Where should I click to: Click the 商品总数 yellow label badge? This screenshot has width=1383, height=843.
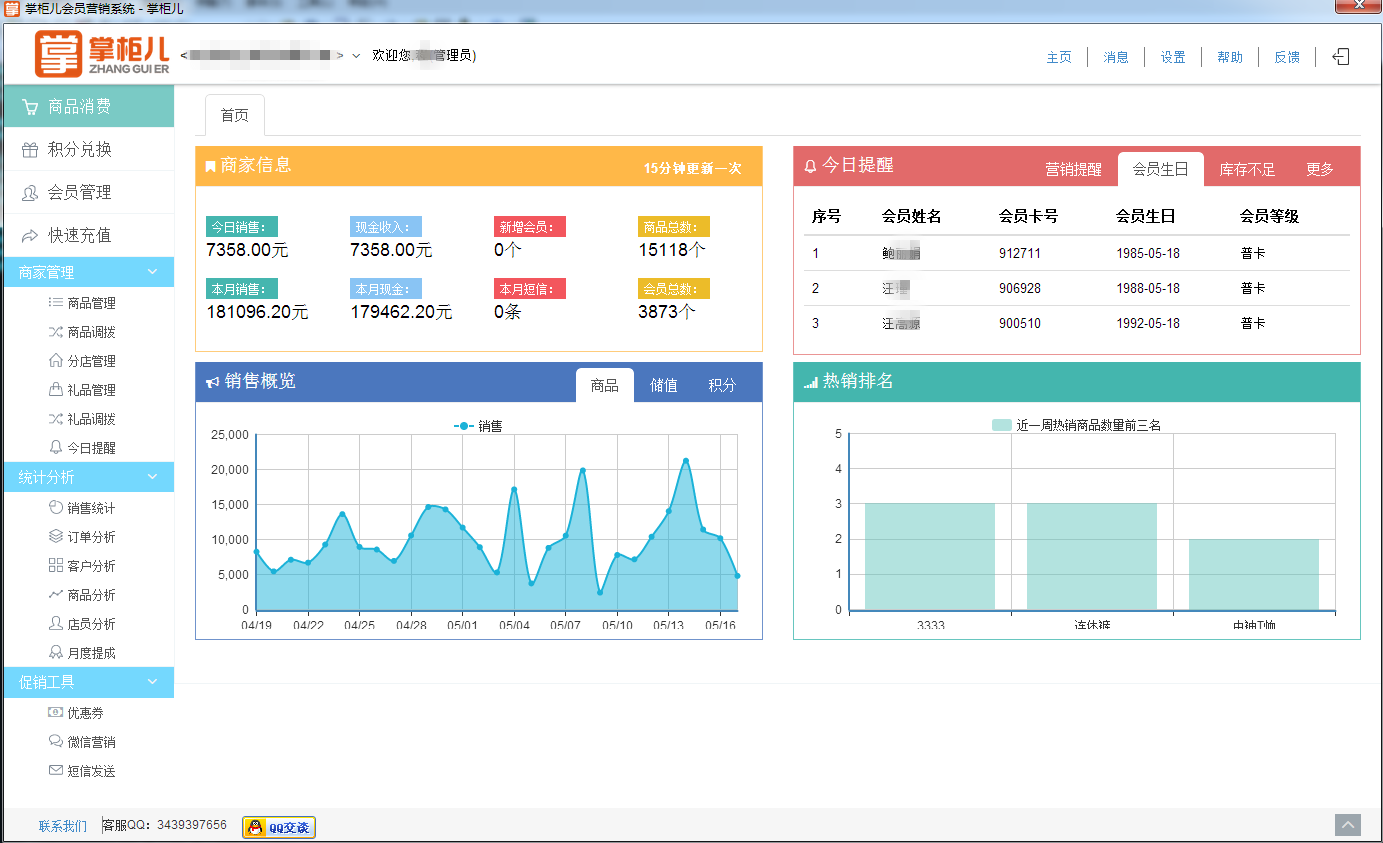[674, 227]
